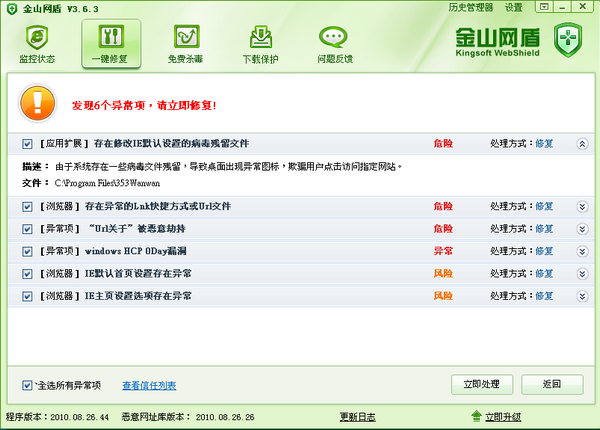Image resolution: width=600 pixels, height=430 pixels.
Task: Click 修复 action for the 病毒残留文件 row
Action: (544, 143)
